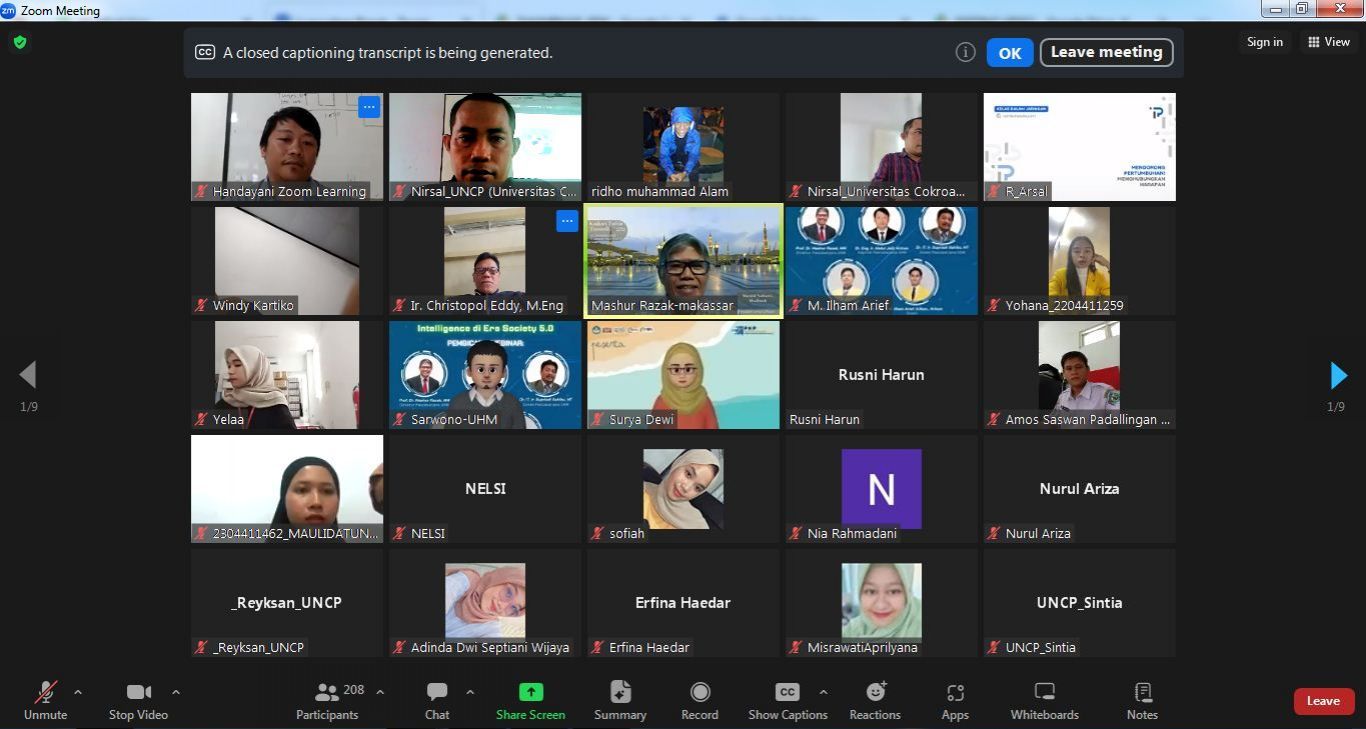The image size is (1366, 729).
Task: Unmute the microphone
Action: (x=46, y=700)
